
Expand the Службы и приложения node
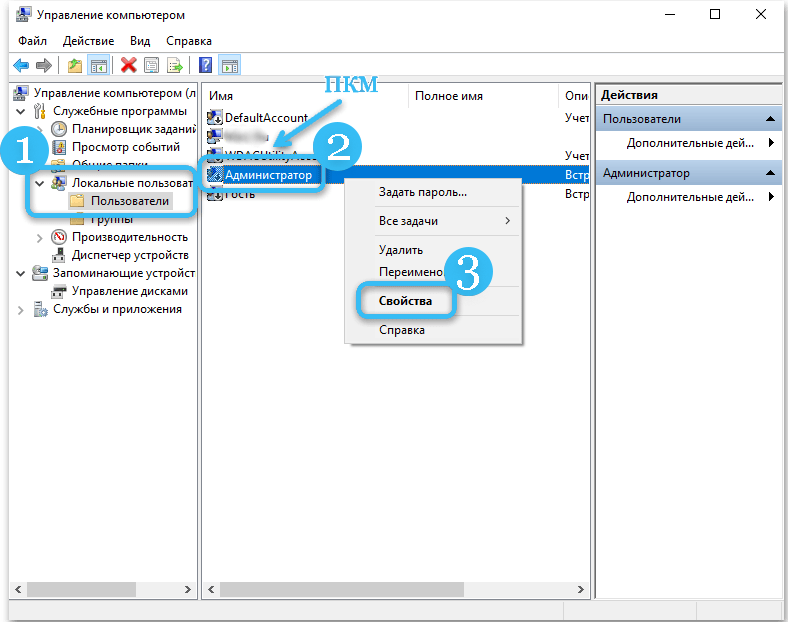click(x=22, y=310)
